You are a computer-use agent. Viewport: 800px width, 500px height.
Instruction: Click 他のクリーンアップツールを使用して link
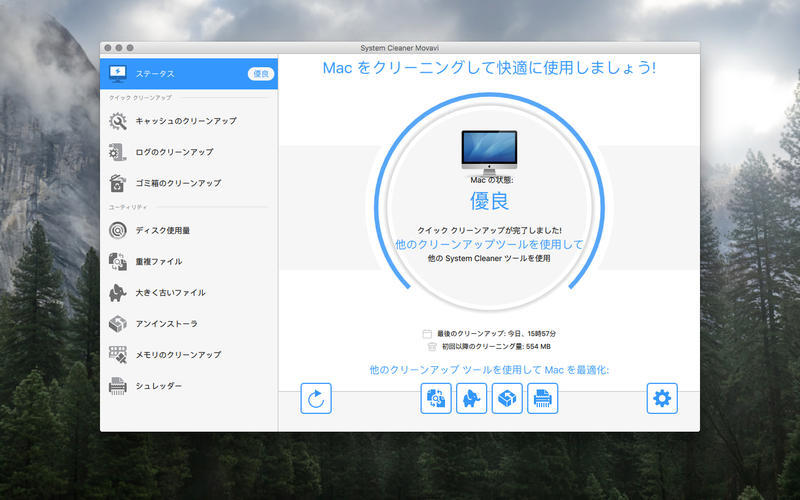pos(489,244)
